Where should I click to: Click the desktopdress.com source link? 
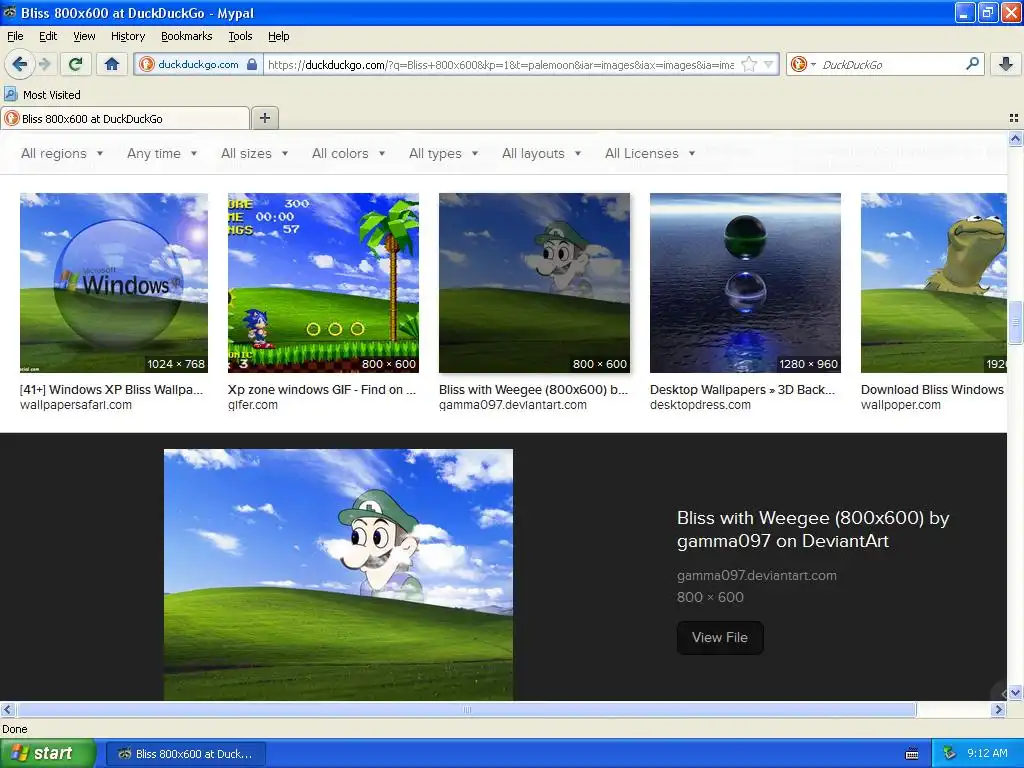(700, 405)
